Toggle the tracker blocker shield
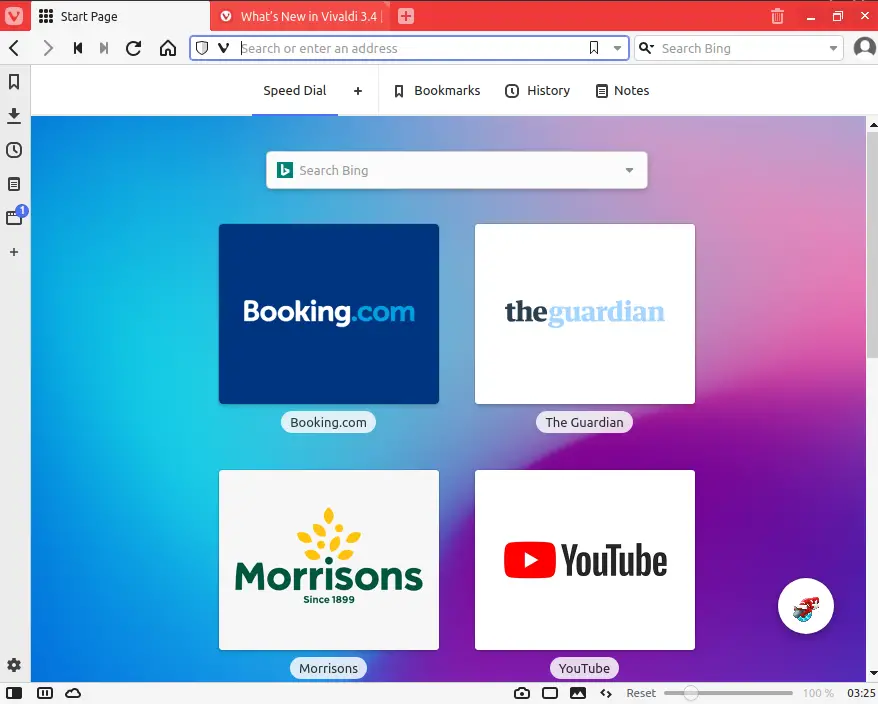This screenshot has width=878, height=704. [x=202, y=48]
